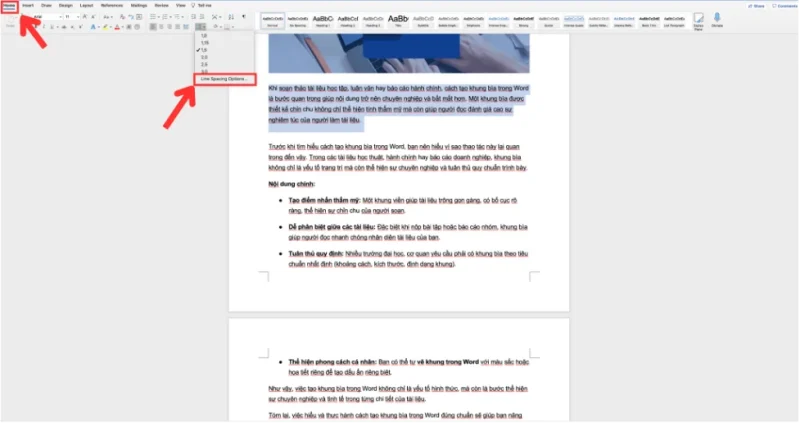Open the font name combo box
800x423 pixels.
pos(47,17)
